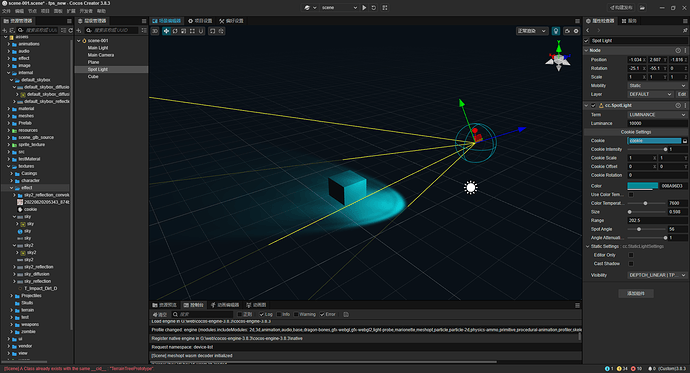
Task: Open the light Color swatch
Action: [642, 186]
